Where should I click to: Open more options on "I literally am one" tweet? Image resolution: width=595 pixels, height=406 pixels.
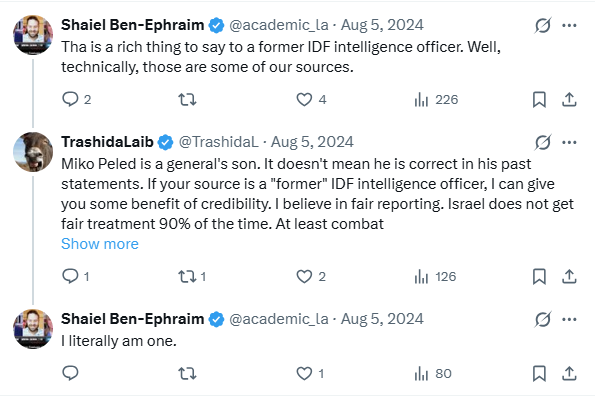pos(569,319)
